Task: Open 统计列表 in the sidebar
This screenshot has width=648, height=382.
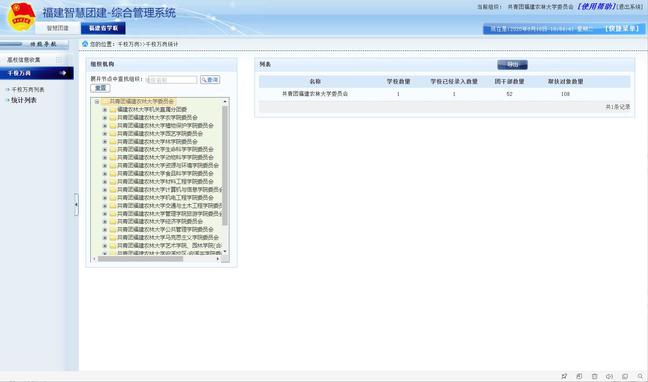Action: [24, 100]
